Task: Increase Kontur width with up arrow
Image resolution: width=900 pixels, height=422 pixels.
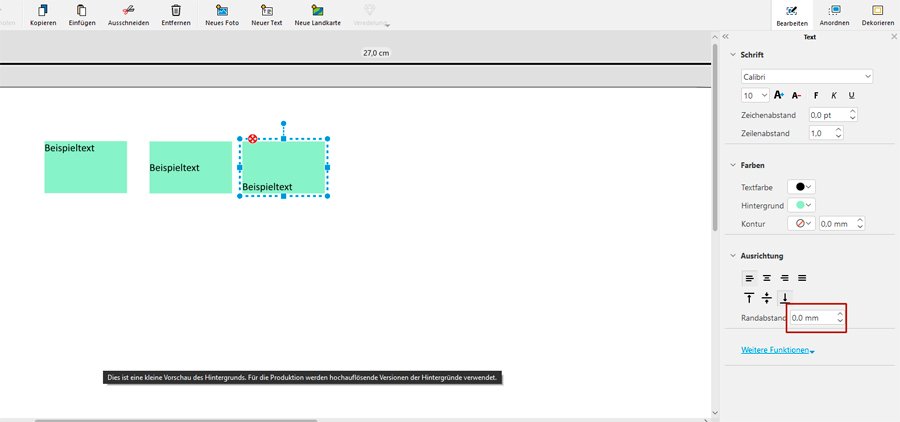Action: click(860, 220)
